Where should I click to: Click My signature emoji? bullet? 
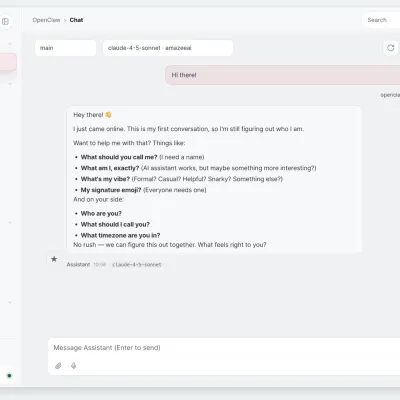143,190
